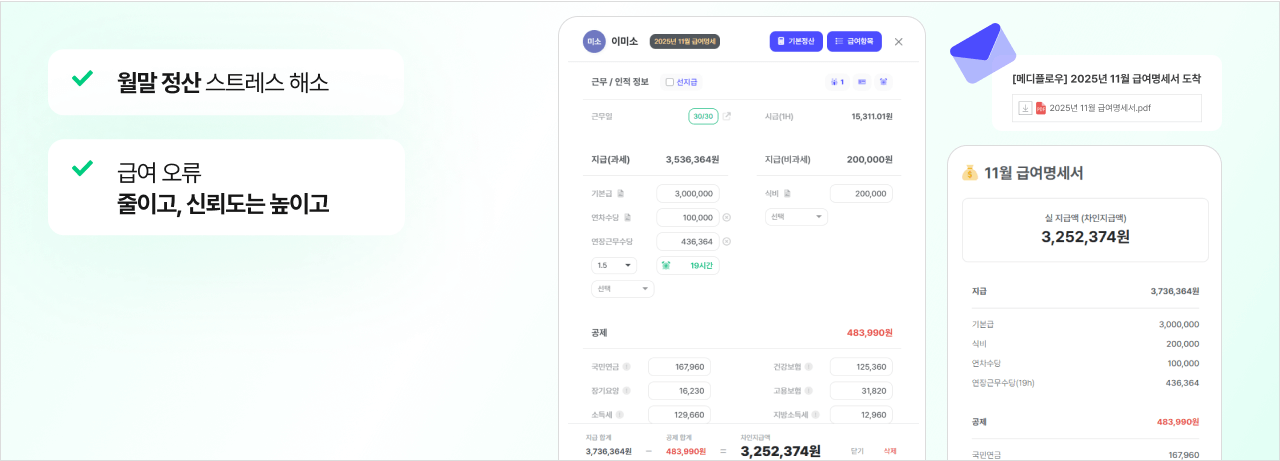Click the 30/30 work days badge
The width and height of the screenshot is (1280, 461).
point(704,116)
